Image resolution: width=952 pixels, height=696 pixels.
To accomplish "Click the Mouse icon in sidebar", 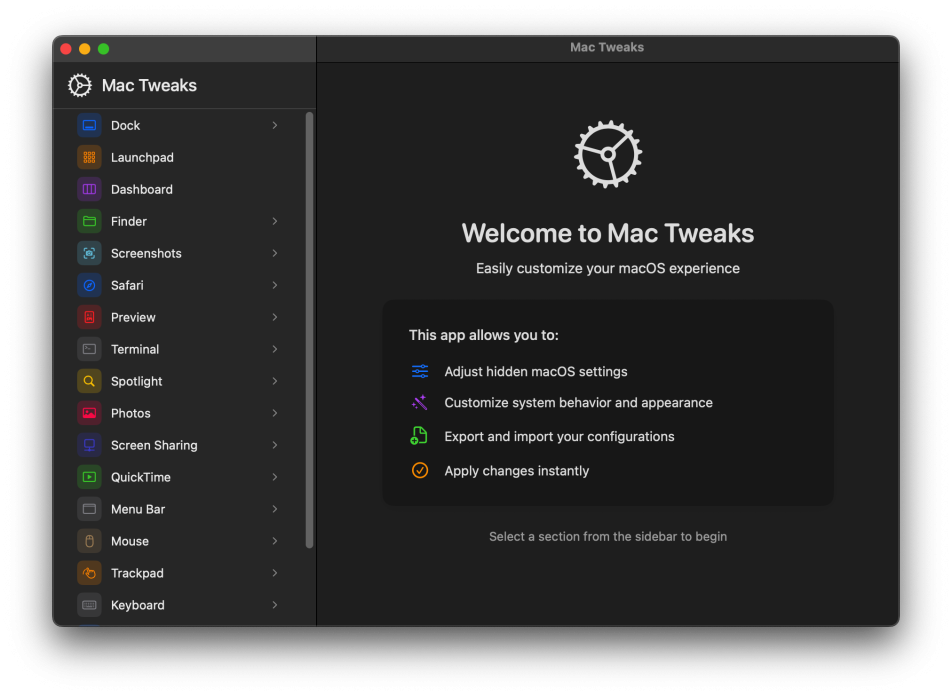I will click(89, 541).
